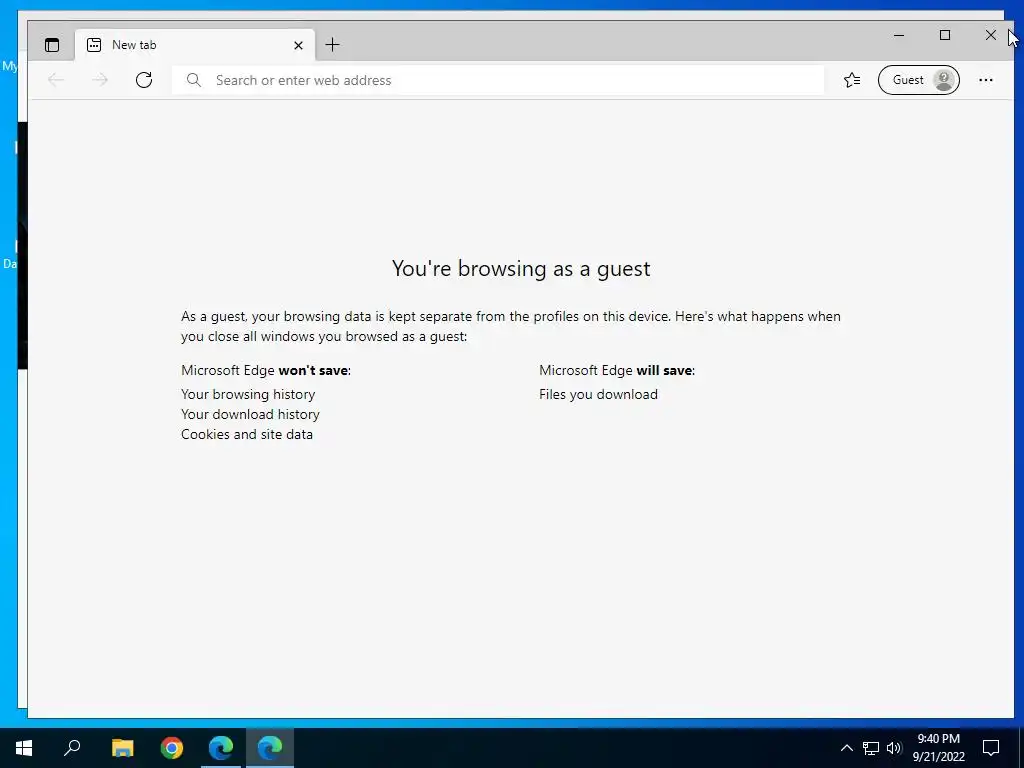Refresh the page
The height and width of the screenshot is (768, 1024).
click(x=144, y=80)
